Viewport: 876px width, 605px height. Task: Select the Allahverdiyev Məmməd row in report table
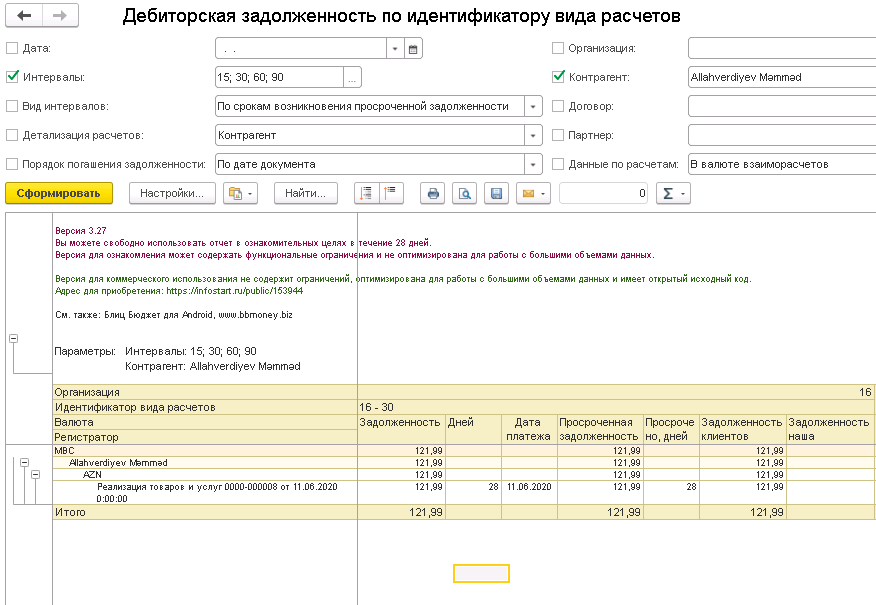pos(205,463)
